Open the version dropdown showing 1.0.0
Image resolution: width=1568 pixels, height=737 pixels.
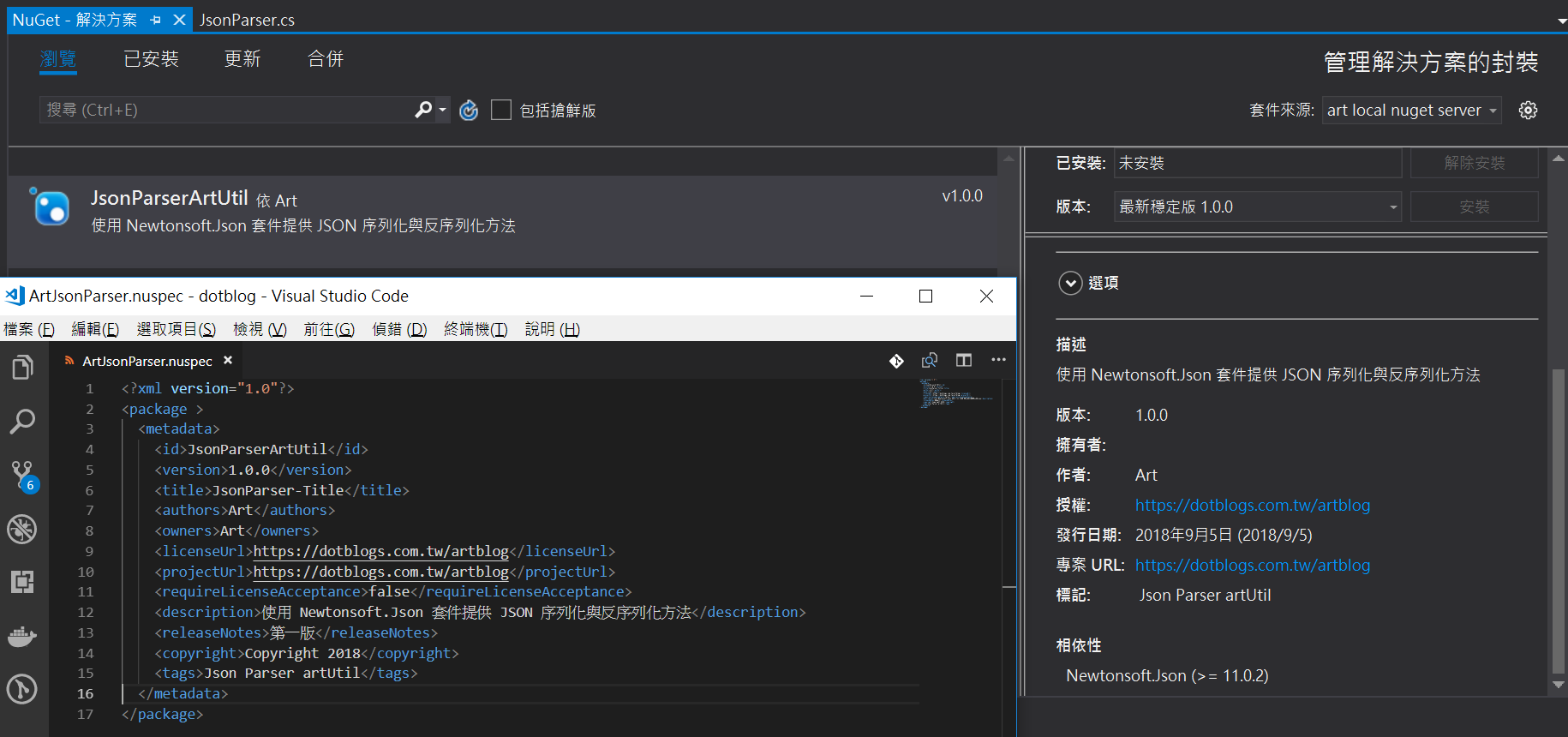pyautogui.click(x=1258, y=207)
